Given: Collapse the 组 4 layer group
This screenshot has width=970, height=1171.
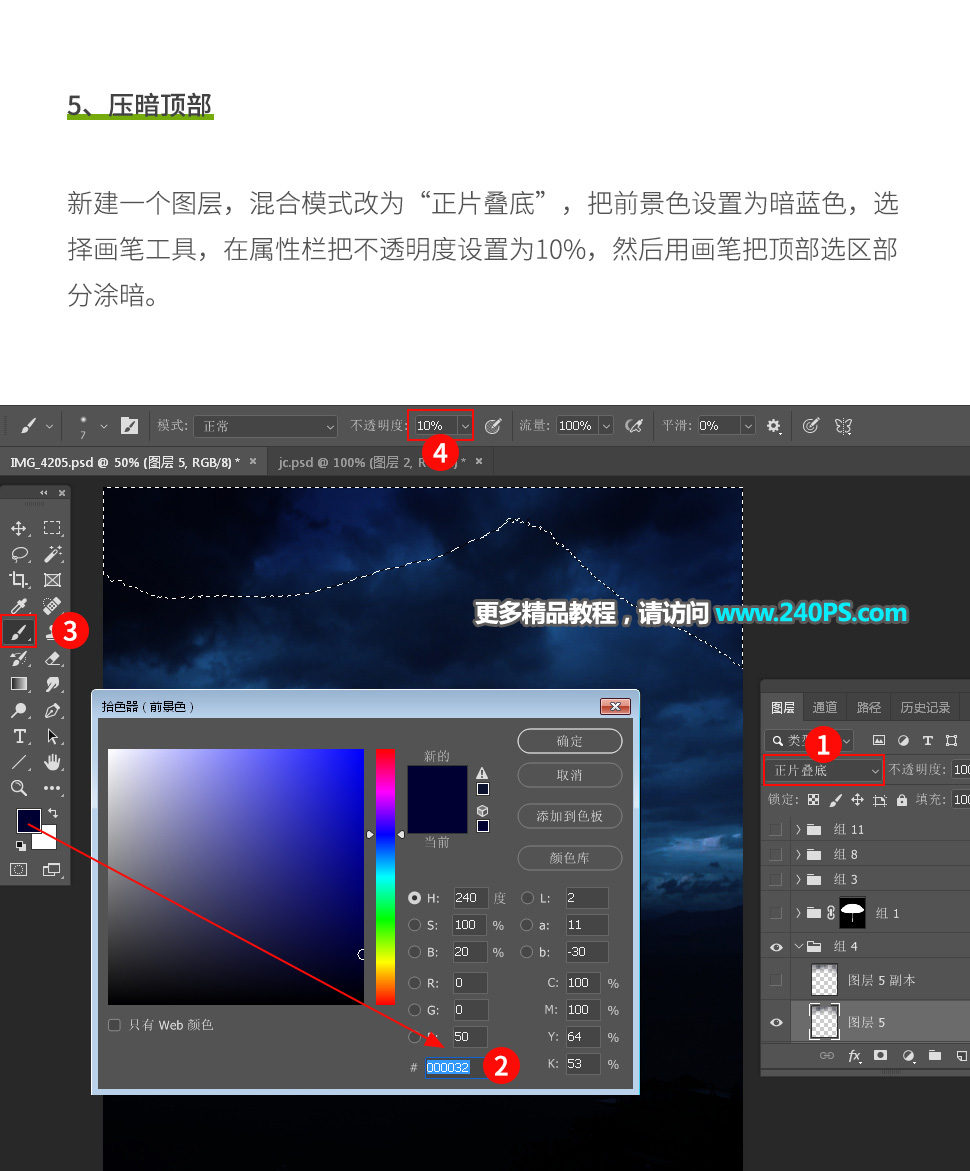Looking at the screenshot, I should 799,946.
